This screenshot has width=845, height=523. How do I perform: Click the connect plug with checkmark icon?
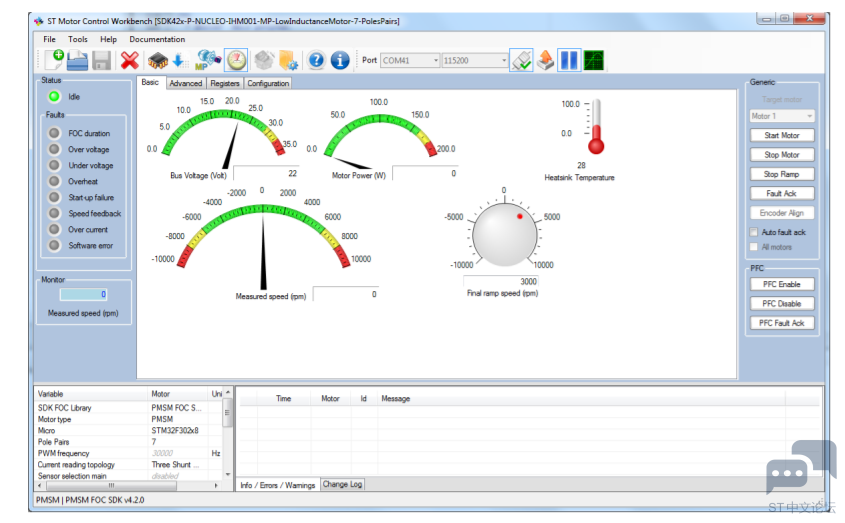(521, 60)
